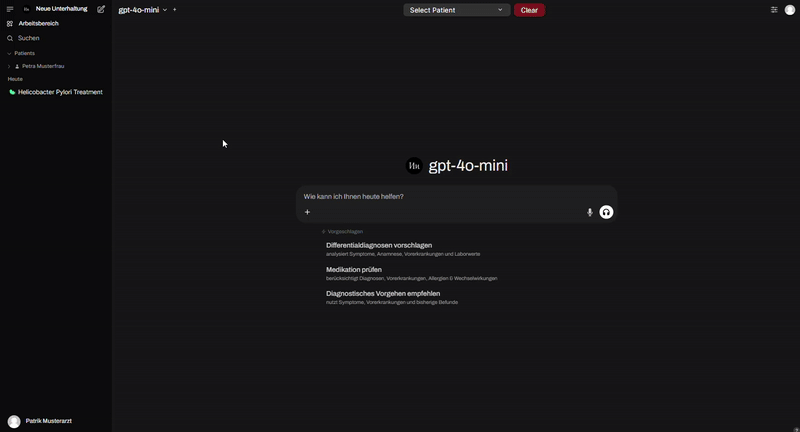Select Medikation prüfen suggestion
Viewport: 800px width, 432px height.
point(411,273)
